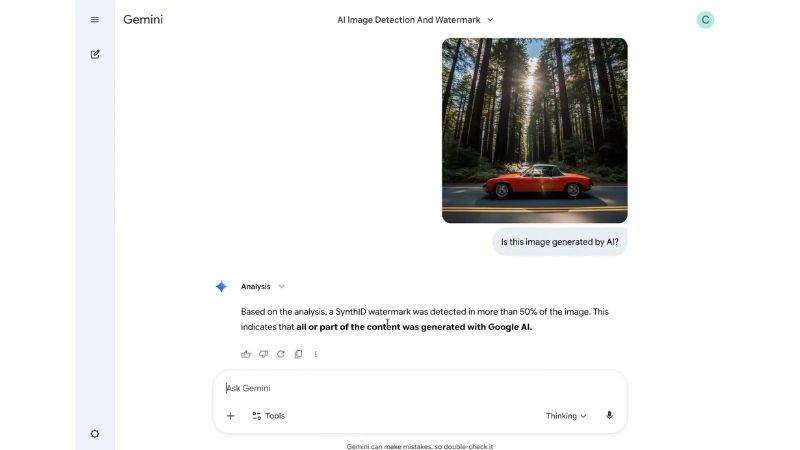This screenshot has width=800, height=450.
Task: Open the account avatar C
Action: click(705, 20)
